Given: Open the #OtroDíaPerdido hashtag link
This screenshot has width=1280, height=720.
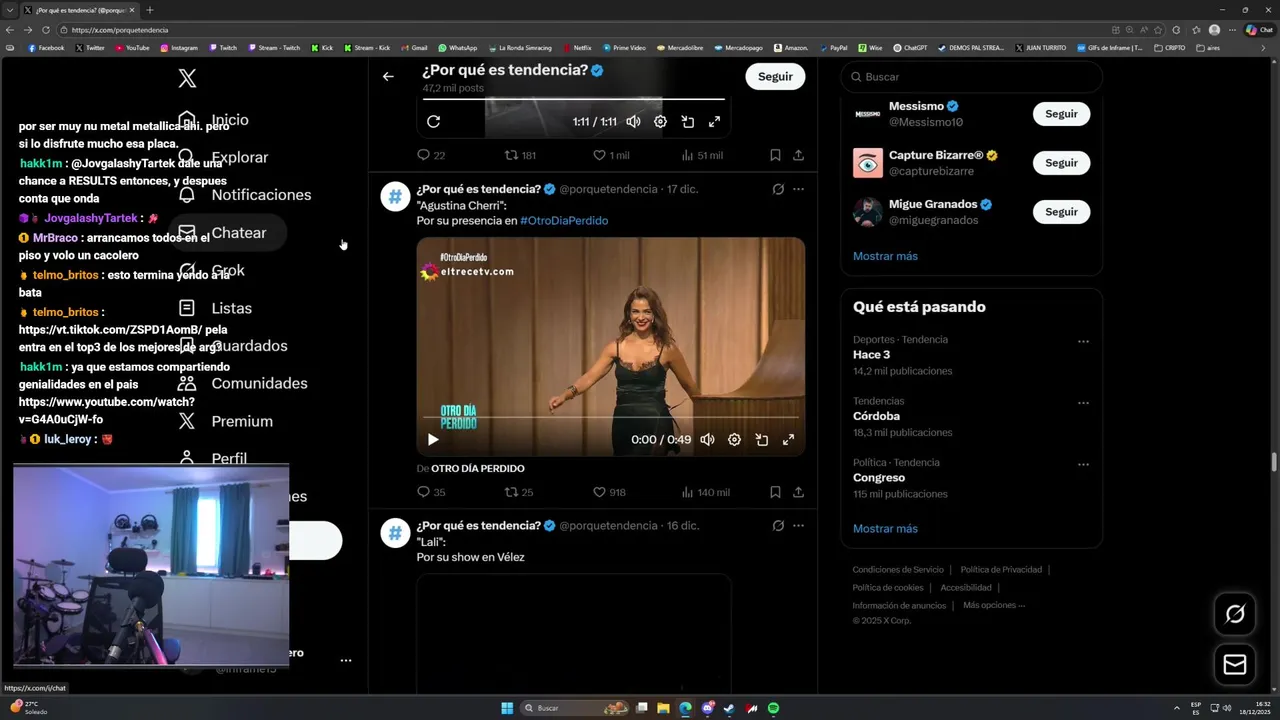Looking at the screenshot, I should tap(564, 221).
